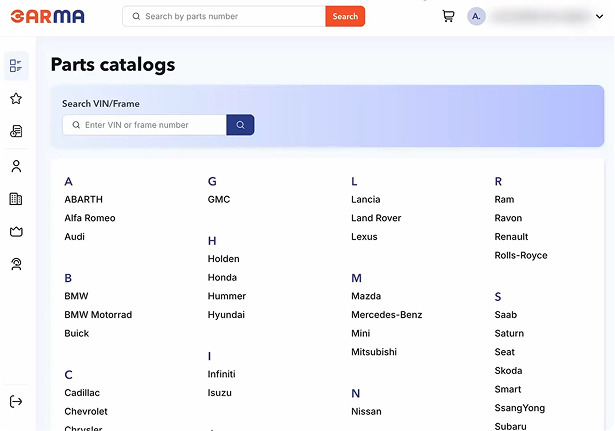The height and width of the screenshot is (431, 615).
Task: Click the VIN search magnifier button
Action: 241,125
